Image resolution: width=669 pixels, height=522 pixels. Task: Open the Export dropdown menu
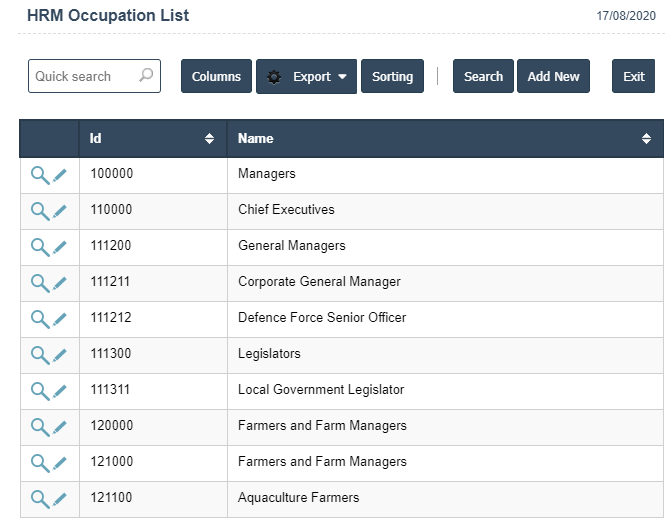click(306, 77)
